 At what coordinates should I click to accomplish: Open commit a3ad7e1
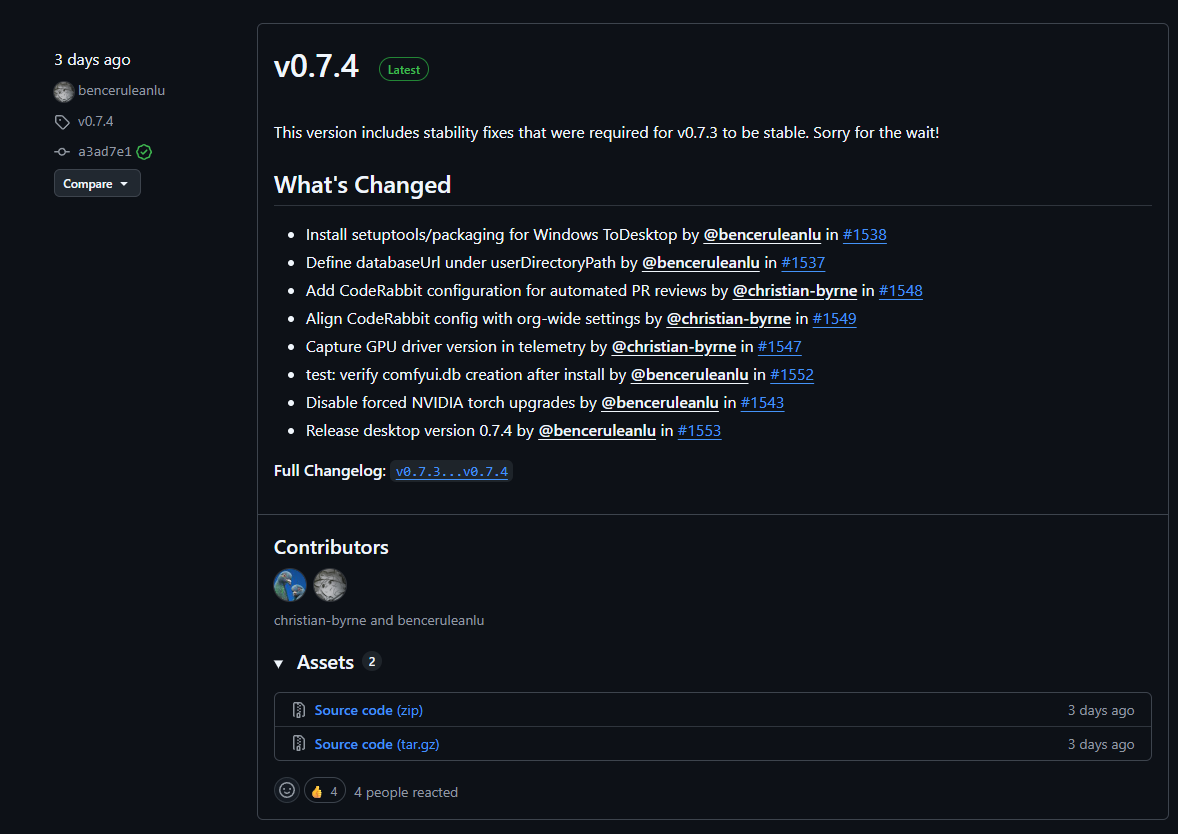pos(104,152)
